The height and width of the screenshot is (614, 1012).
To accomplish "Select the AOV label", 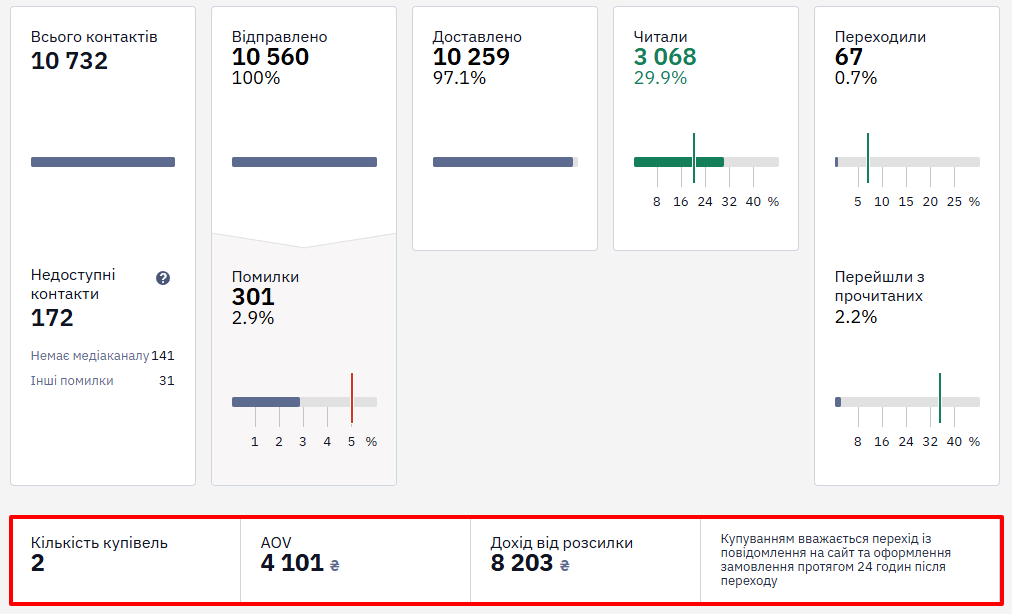I will pyautogui.click(x=276, y=543).
